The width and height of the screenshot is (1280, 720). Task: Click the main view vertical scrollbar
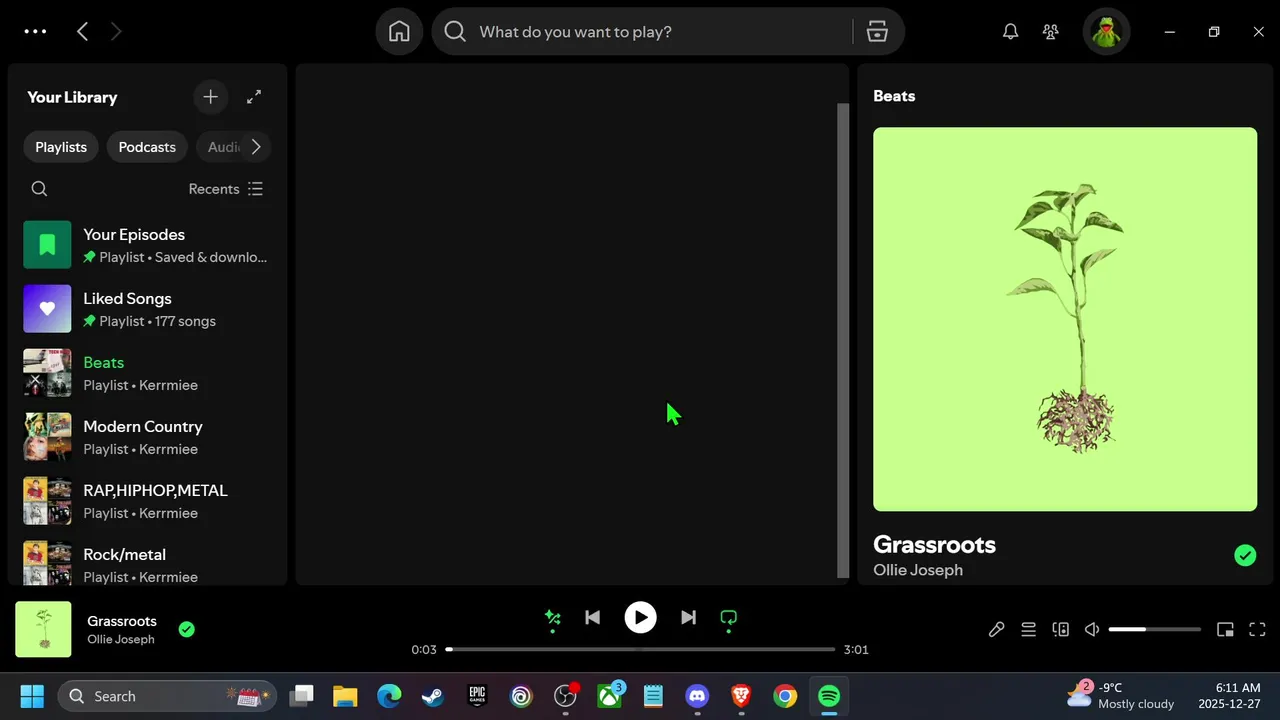[842, 340]
